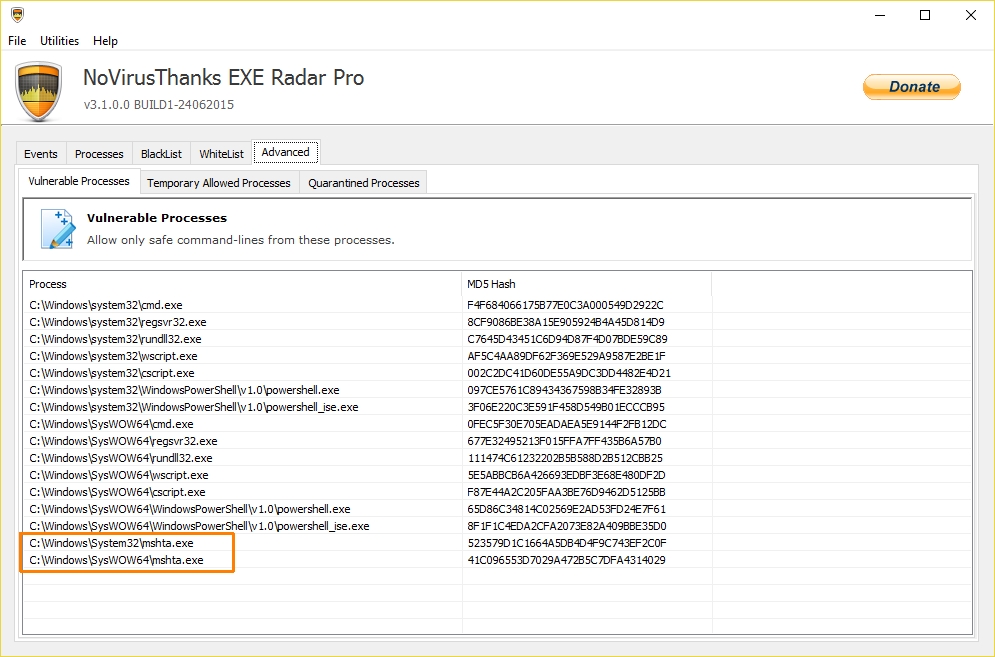Switch to the Processes tab

click(x=99, y=154)
